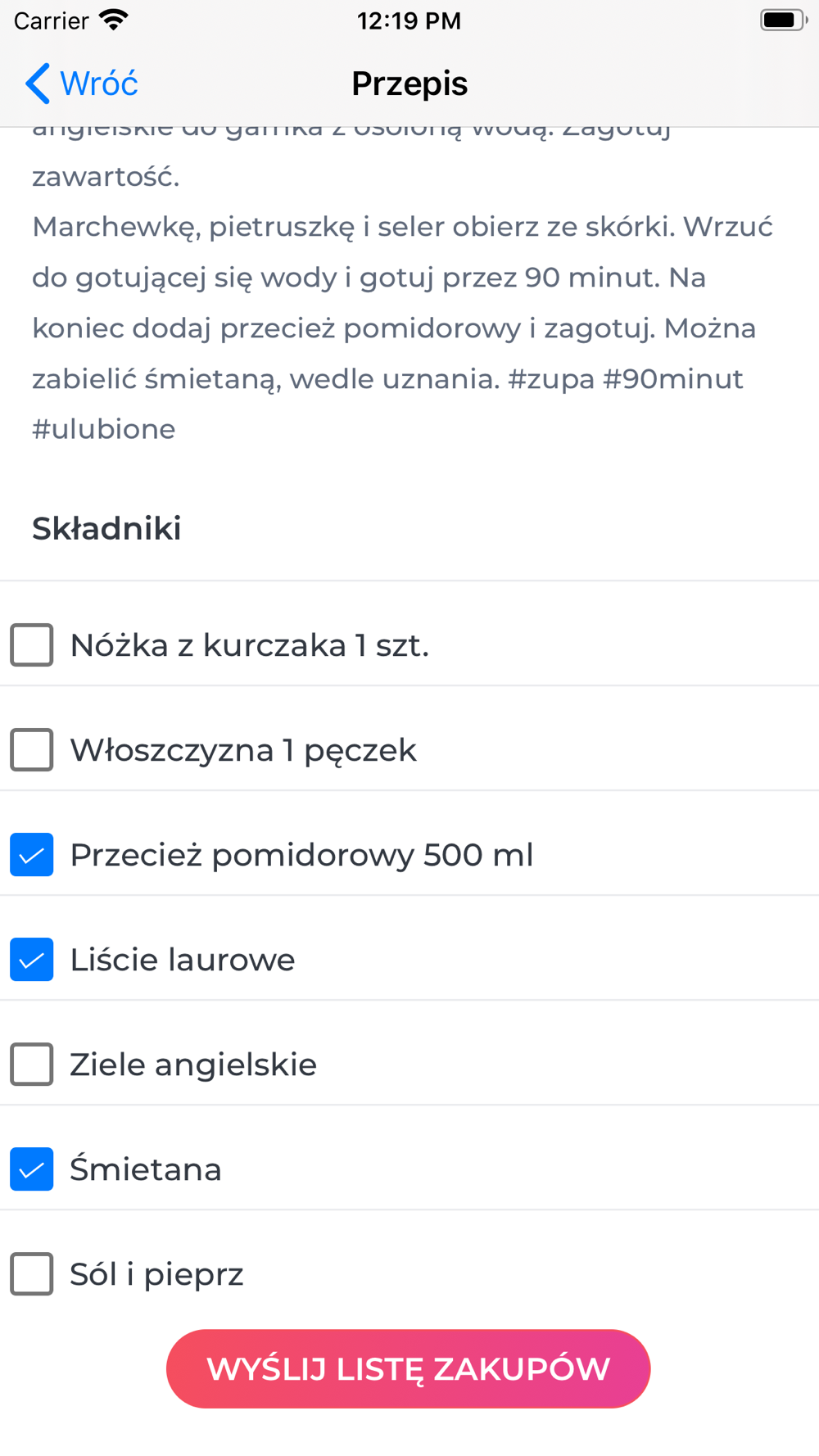Tap the Liście laurowe ingredient label
The image size is (819, 1456).
(x=183, y=960)
